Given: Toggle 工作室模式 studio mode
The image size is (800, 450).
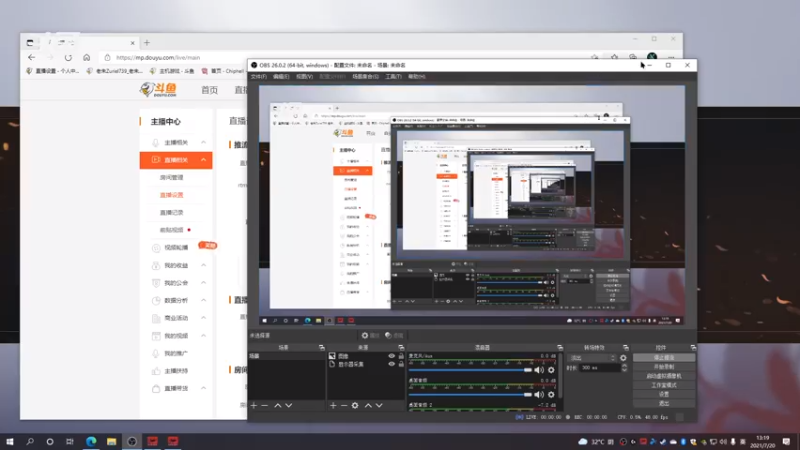Looking at the screenshot, I should (664, 385).
